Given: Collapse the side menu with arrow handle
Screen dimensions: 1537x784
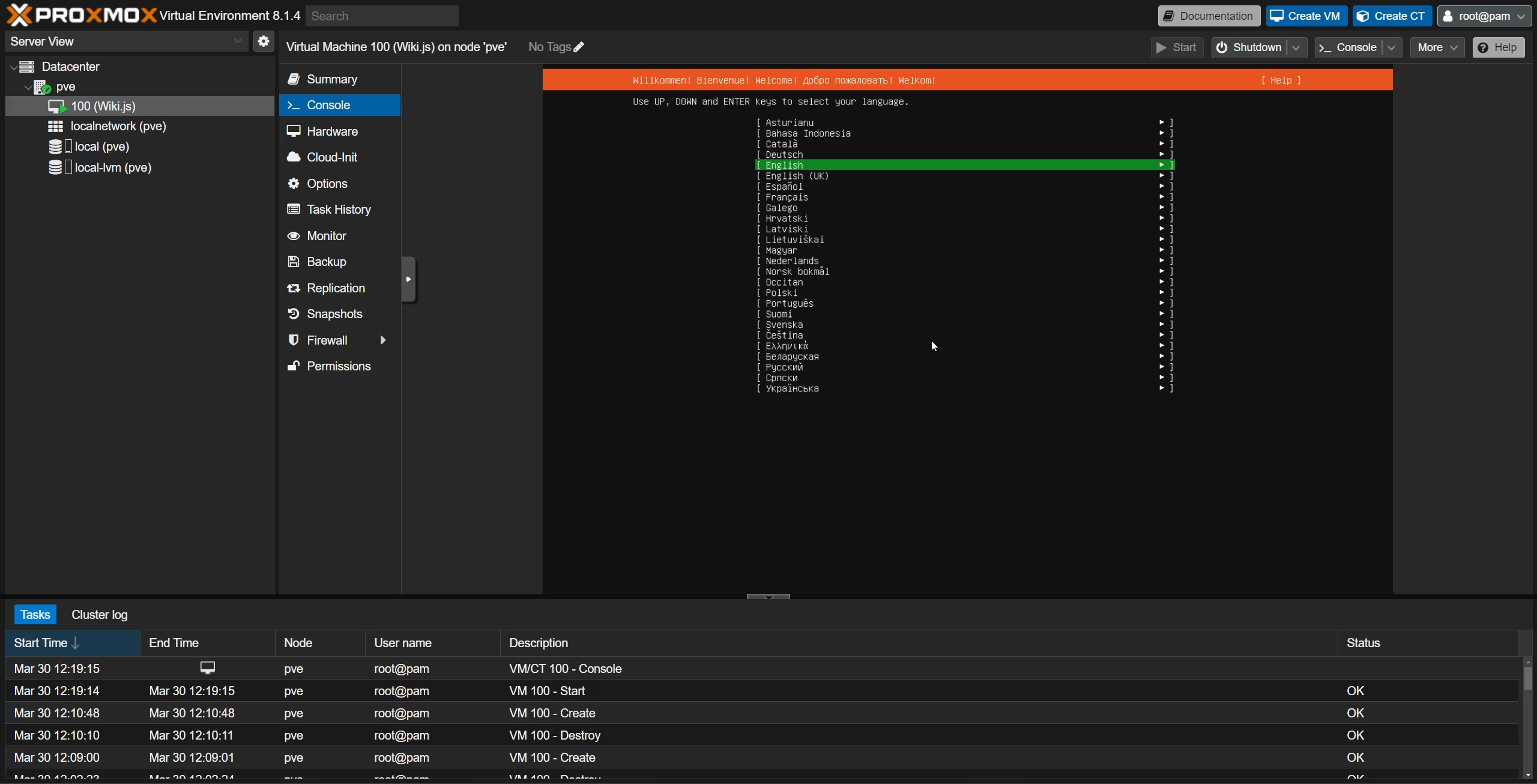Looking at the screenshot, I should [408, 279].
